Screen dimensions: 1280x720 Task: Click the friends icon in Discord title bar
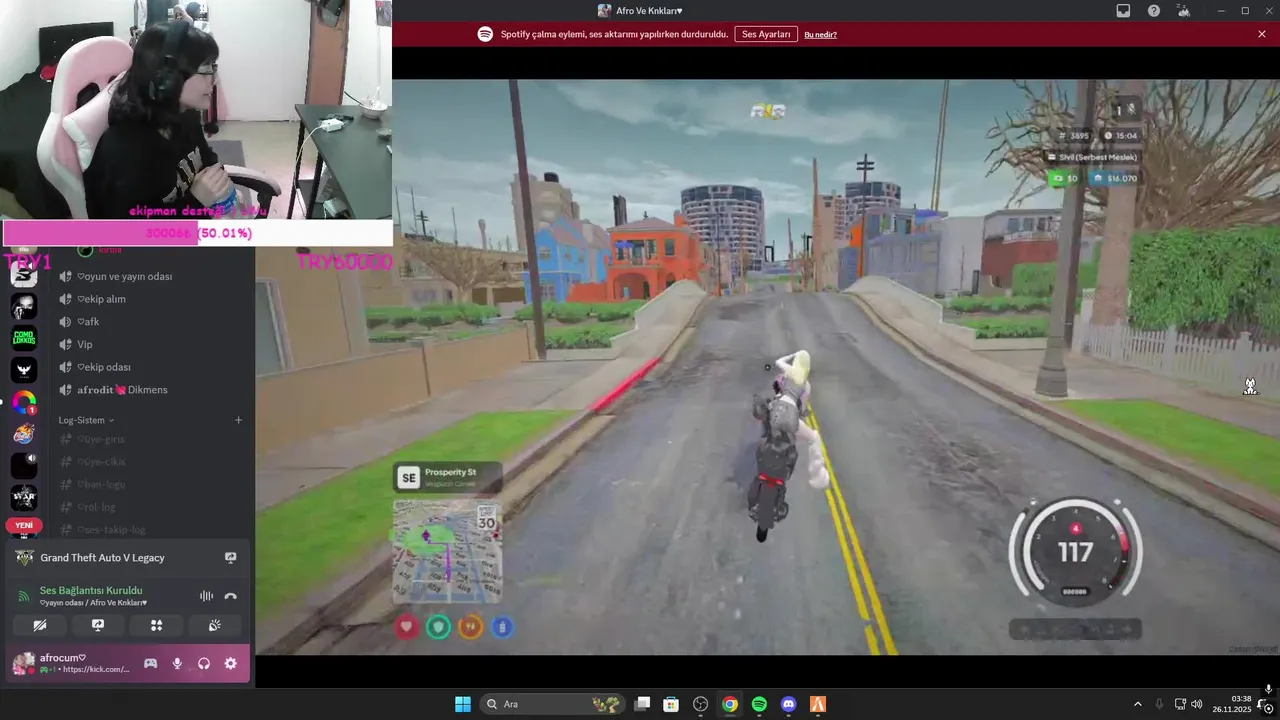click(1184, 11)
